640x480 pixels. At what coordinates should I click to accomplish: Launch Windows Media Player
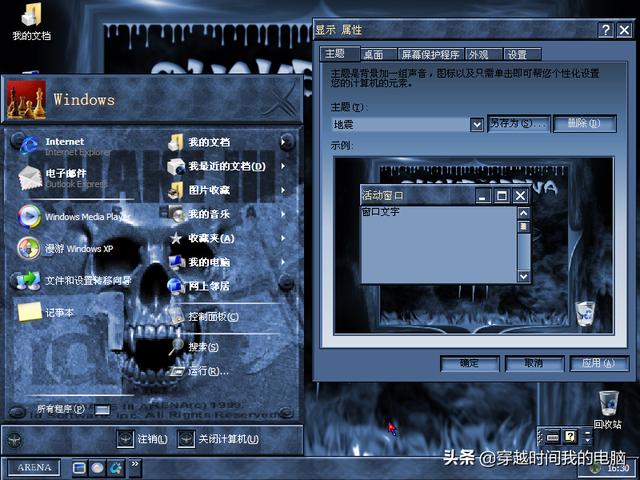point(73,216)
